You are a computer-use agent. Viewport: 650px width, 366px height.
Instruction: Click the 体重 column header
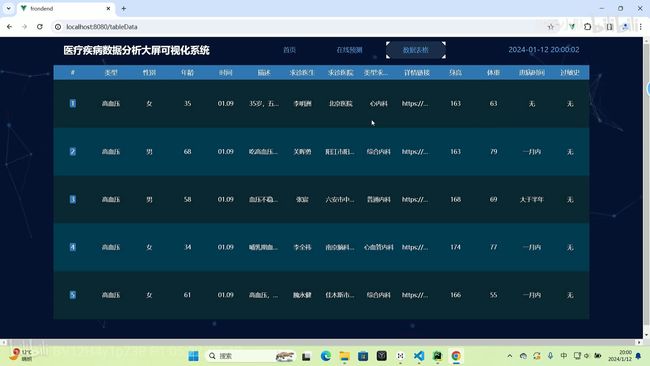493,73
